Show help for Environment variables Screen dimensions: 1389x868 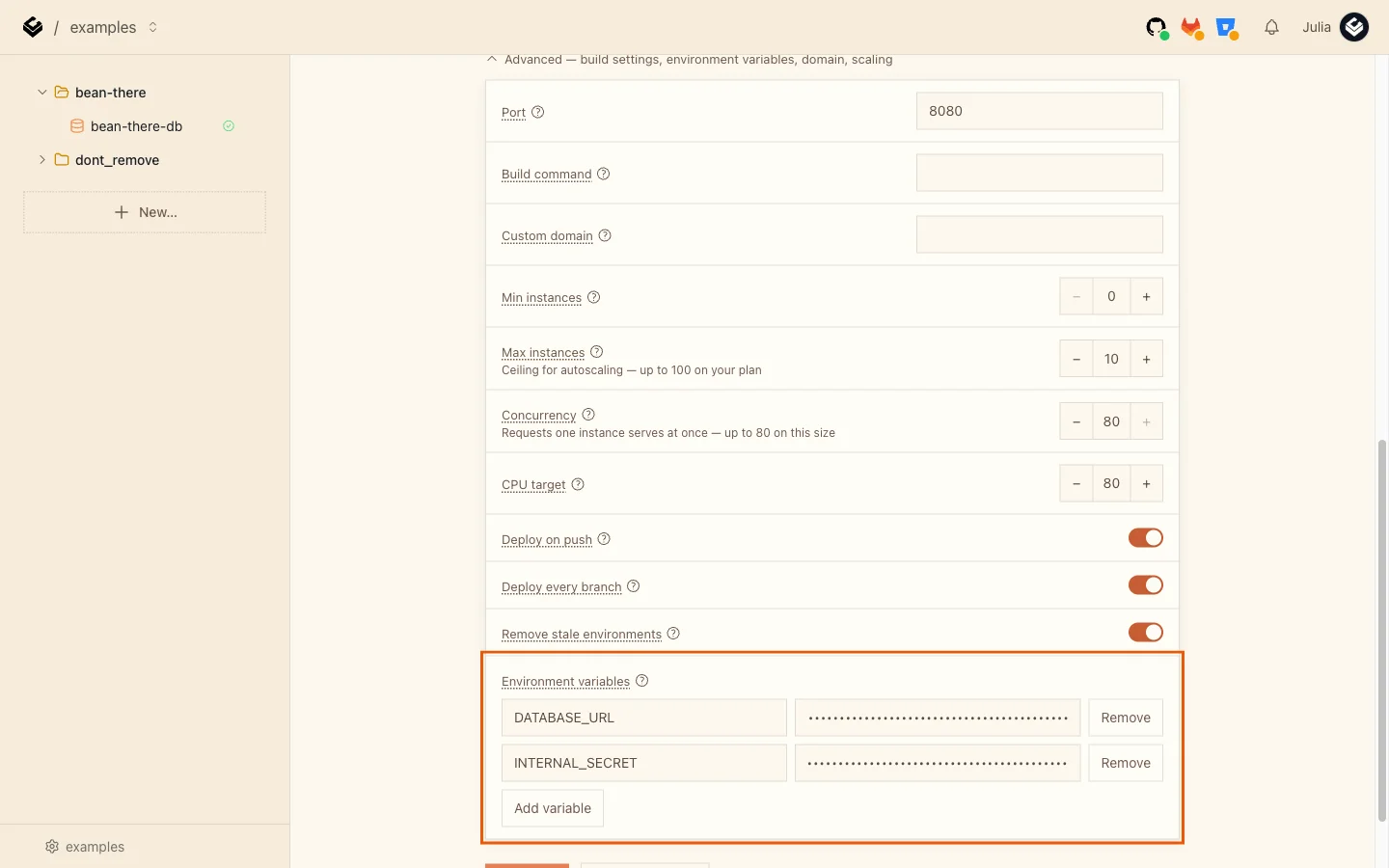coord(642,681)
